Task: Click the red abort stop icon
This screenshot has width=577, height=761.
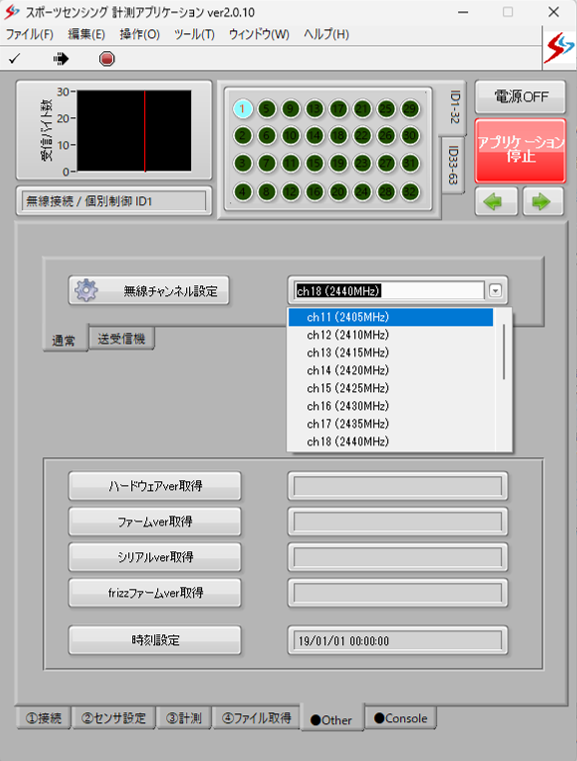Action: pyautogui.click(x=106, y=59)
